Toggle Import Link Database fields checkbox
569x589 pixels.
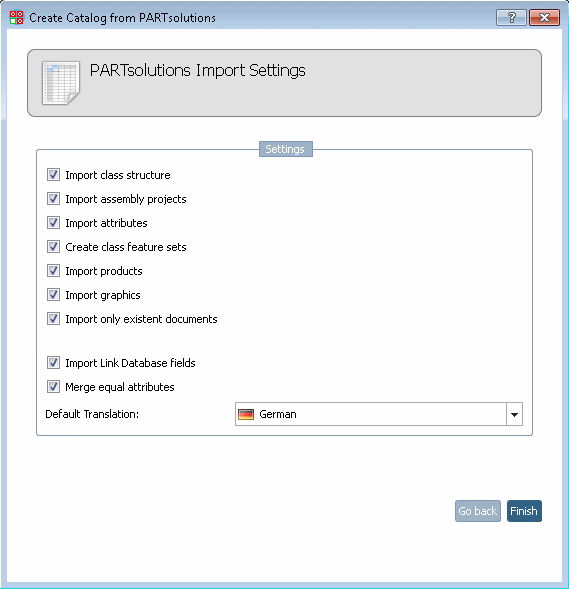point(53,363)
